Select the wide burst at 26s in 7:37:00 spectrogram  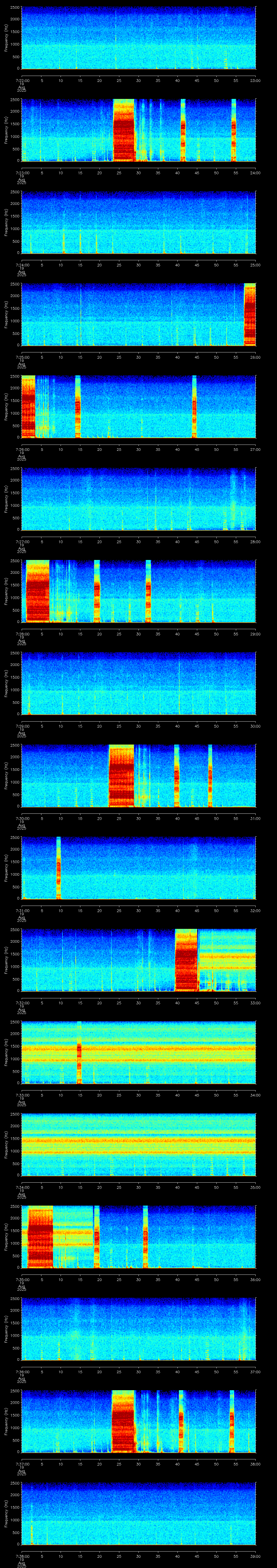pos(124,1421)
